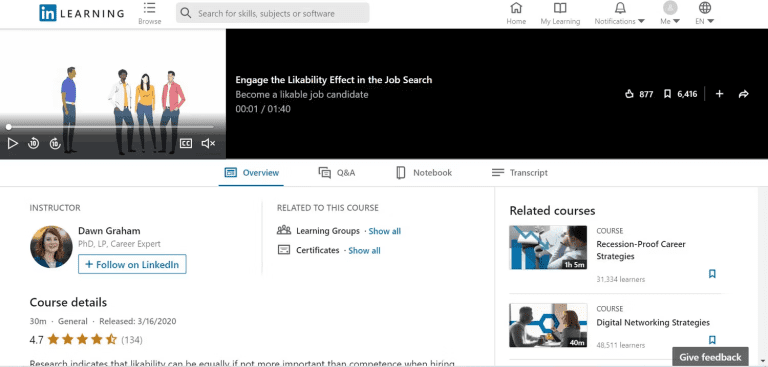Click the video progress slider
The height and width of the screenshot is (367, 768).
coord(111,127)
